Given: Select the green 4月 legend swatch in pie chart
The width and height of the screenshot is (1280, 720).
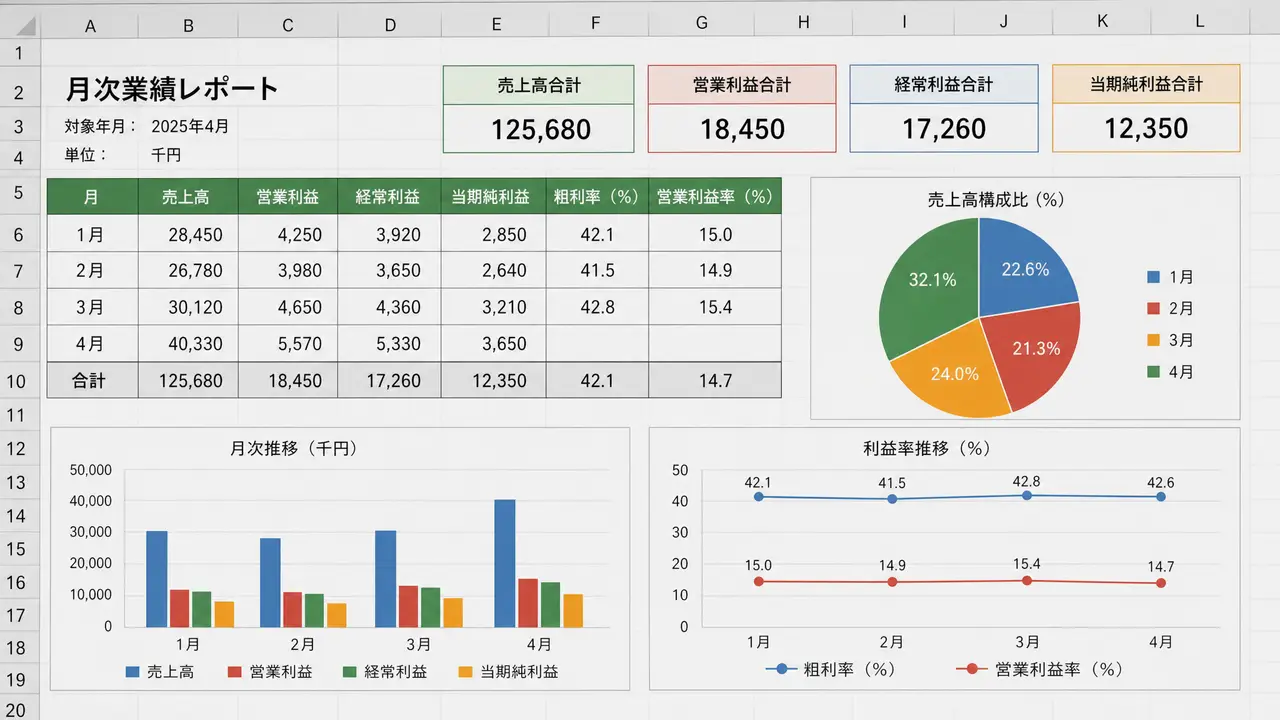Looking at the screenshot, I should coord(1154,372).
